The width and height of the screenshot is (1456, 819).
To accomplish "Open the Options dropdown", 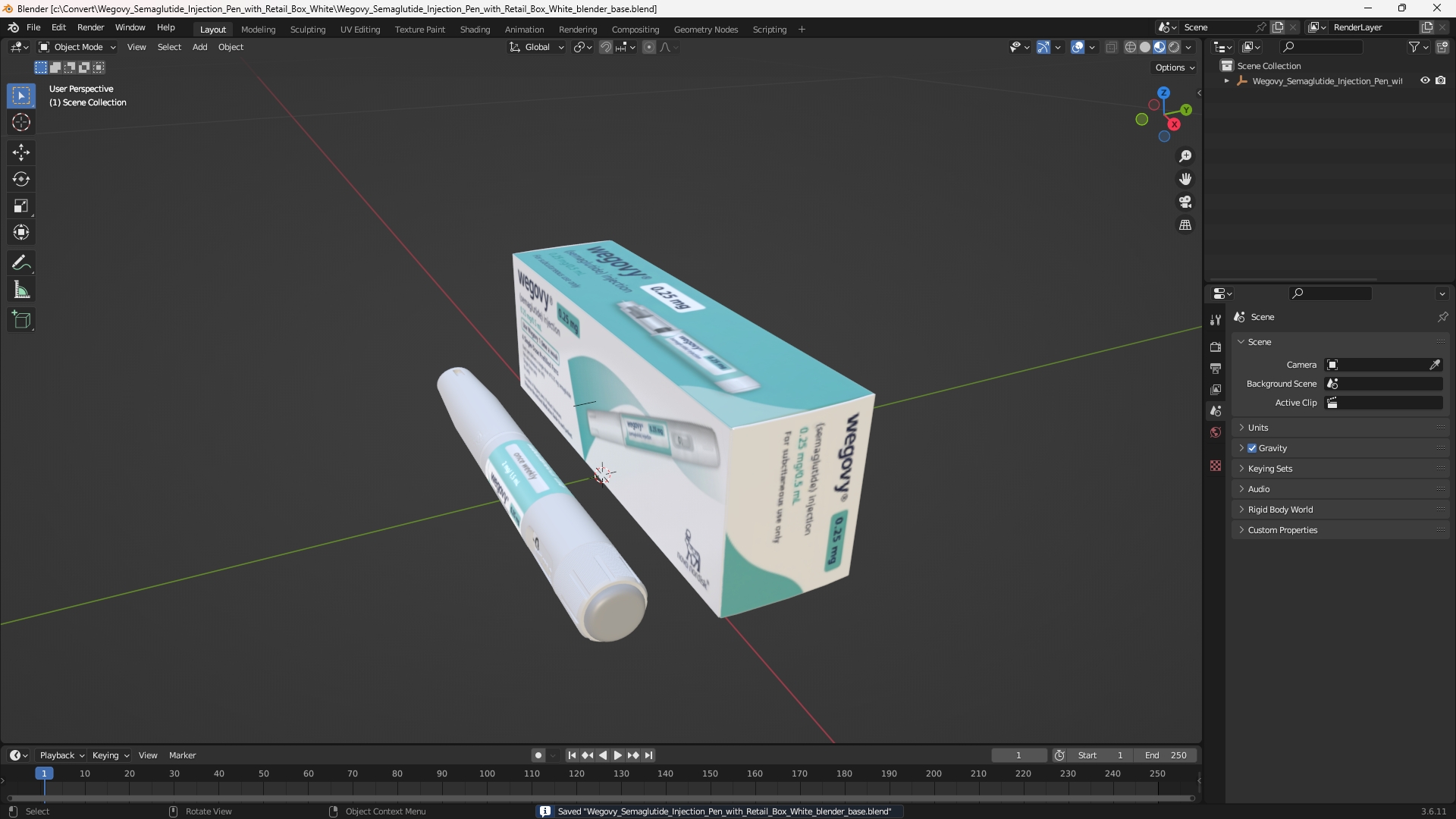I will pos(1174,67).
